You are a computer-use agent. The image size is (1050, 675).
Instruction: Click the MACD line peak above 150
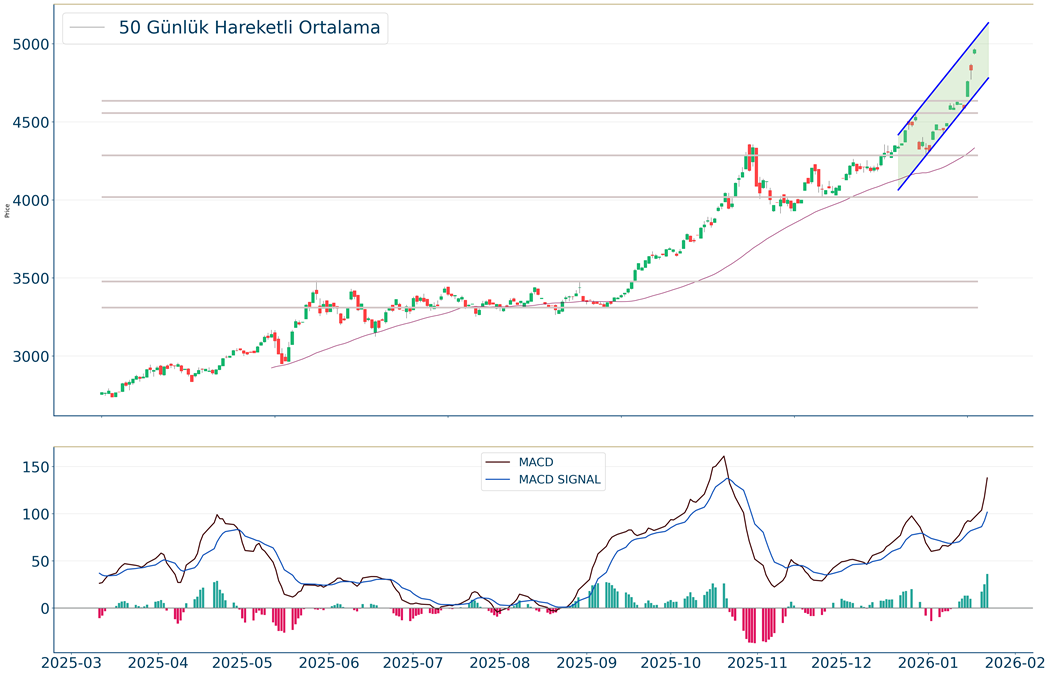pos(723,457)
